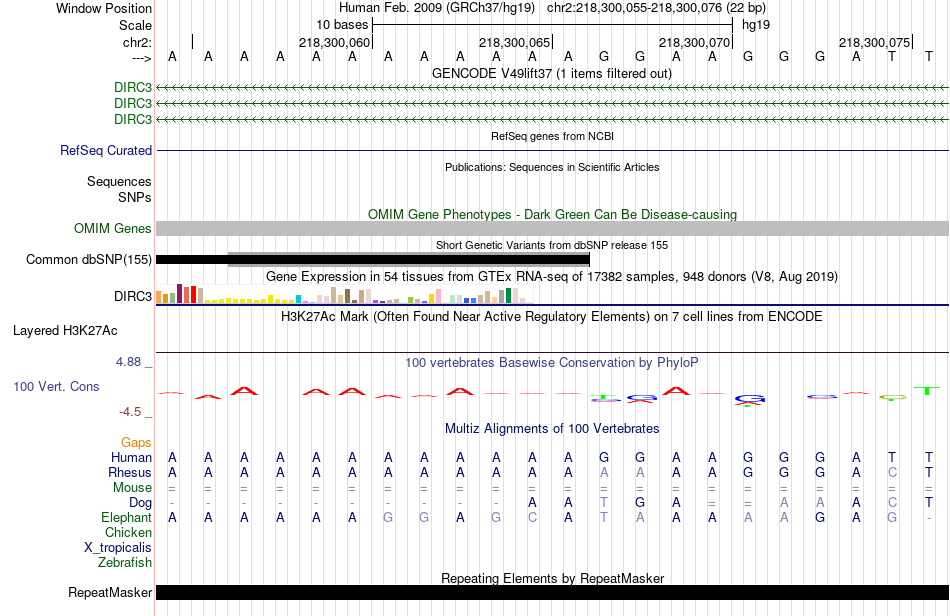Open Multiz Alignments of 100 Vertebrates title

click(551, 428)
